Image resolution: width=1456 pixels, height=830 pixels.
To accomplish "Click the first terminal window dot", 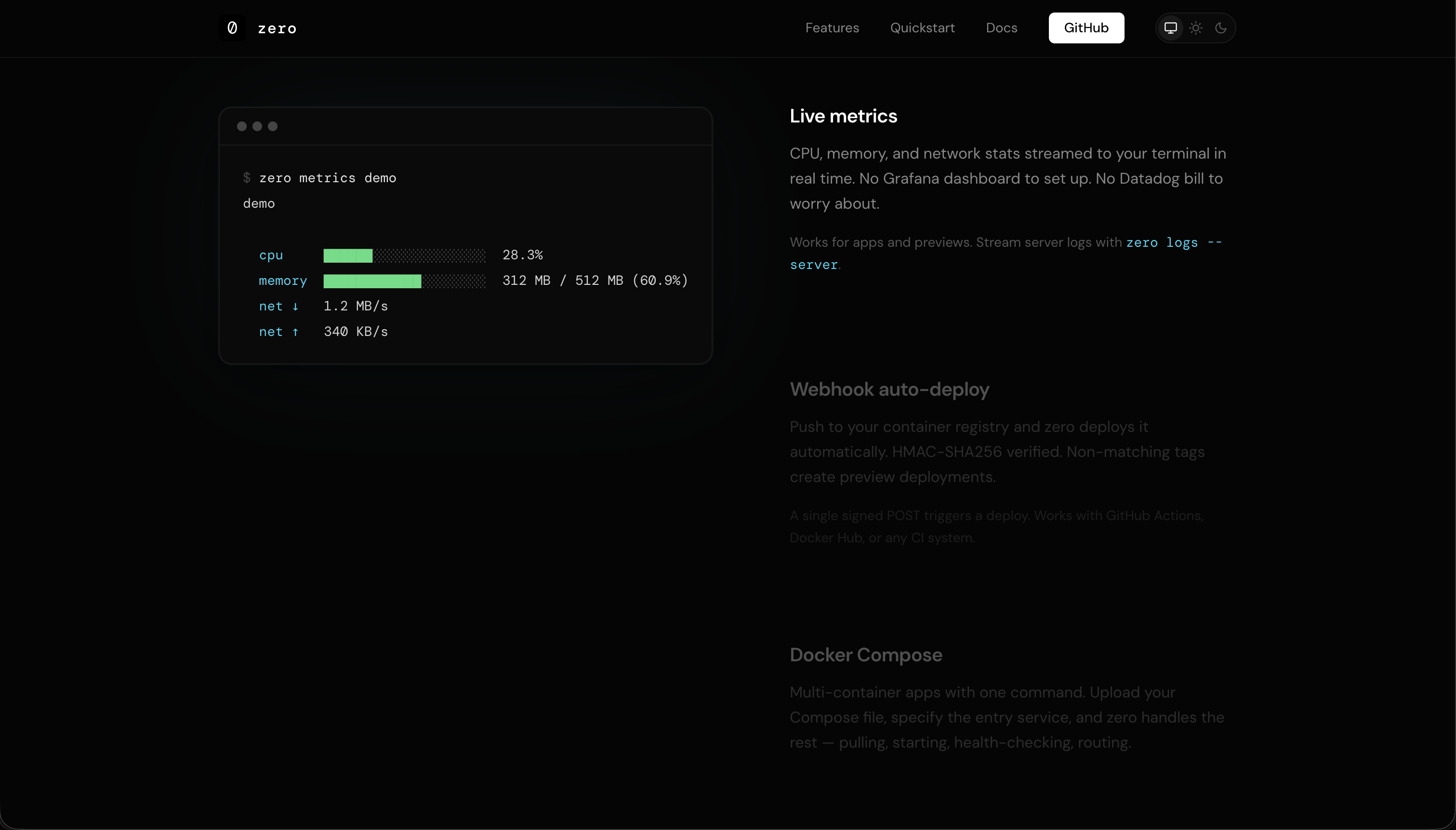I will coord(241,127).
